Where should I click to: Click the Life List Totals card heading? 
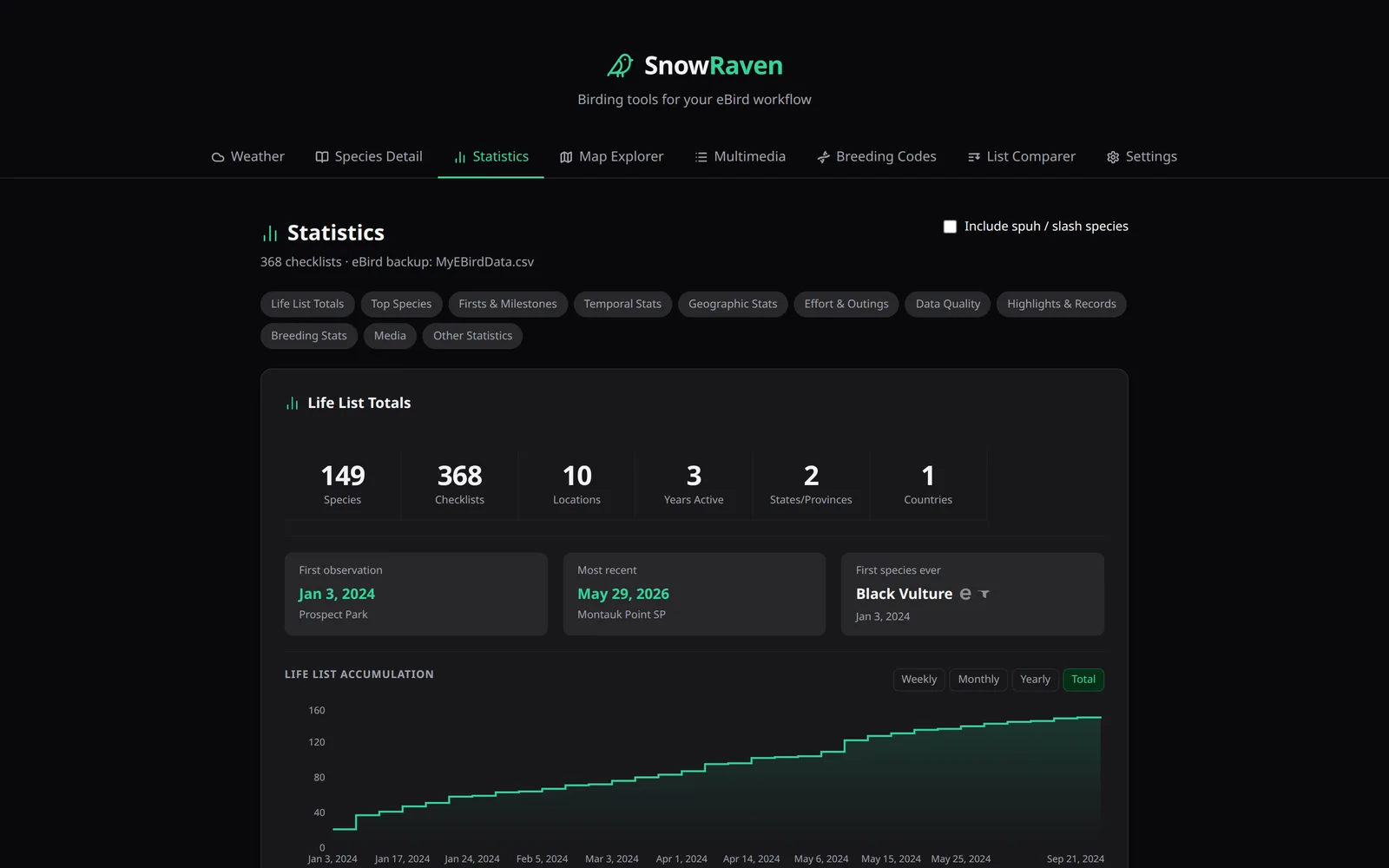(x=359, y=403)
